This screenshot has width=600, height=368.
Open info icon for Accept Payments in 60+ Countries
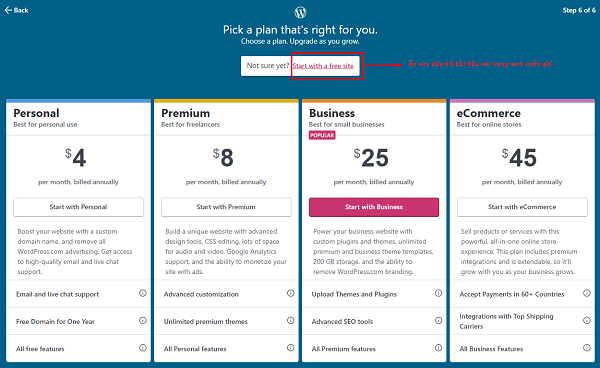[x=587, y=293]
